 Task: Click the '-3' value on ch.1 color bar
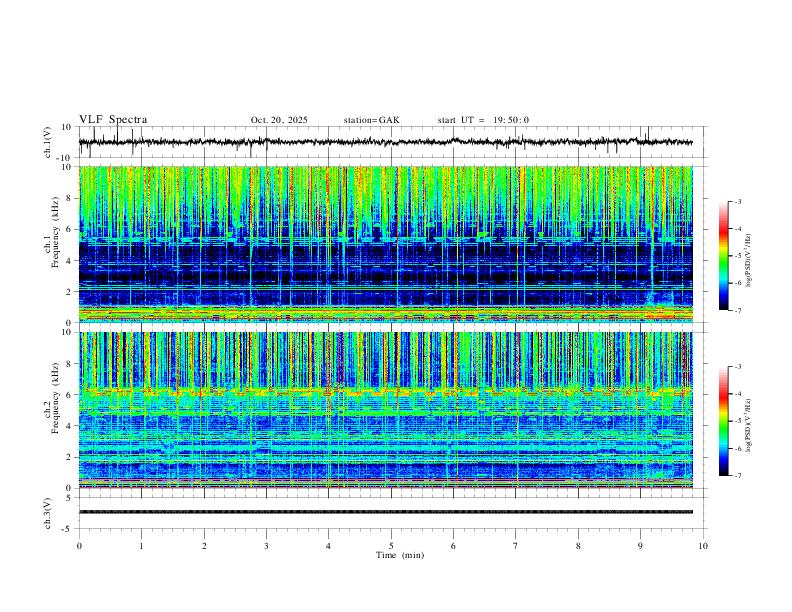(737, 202)
